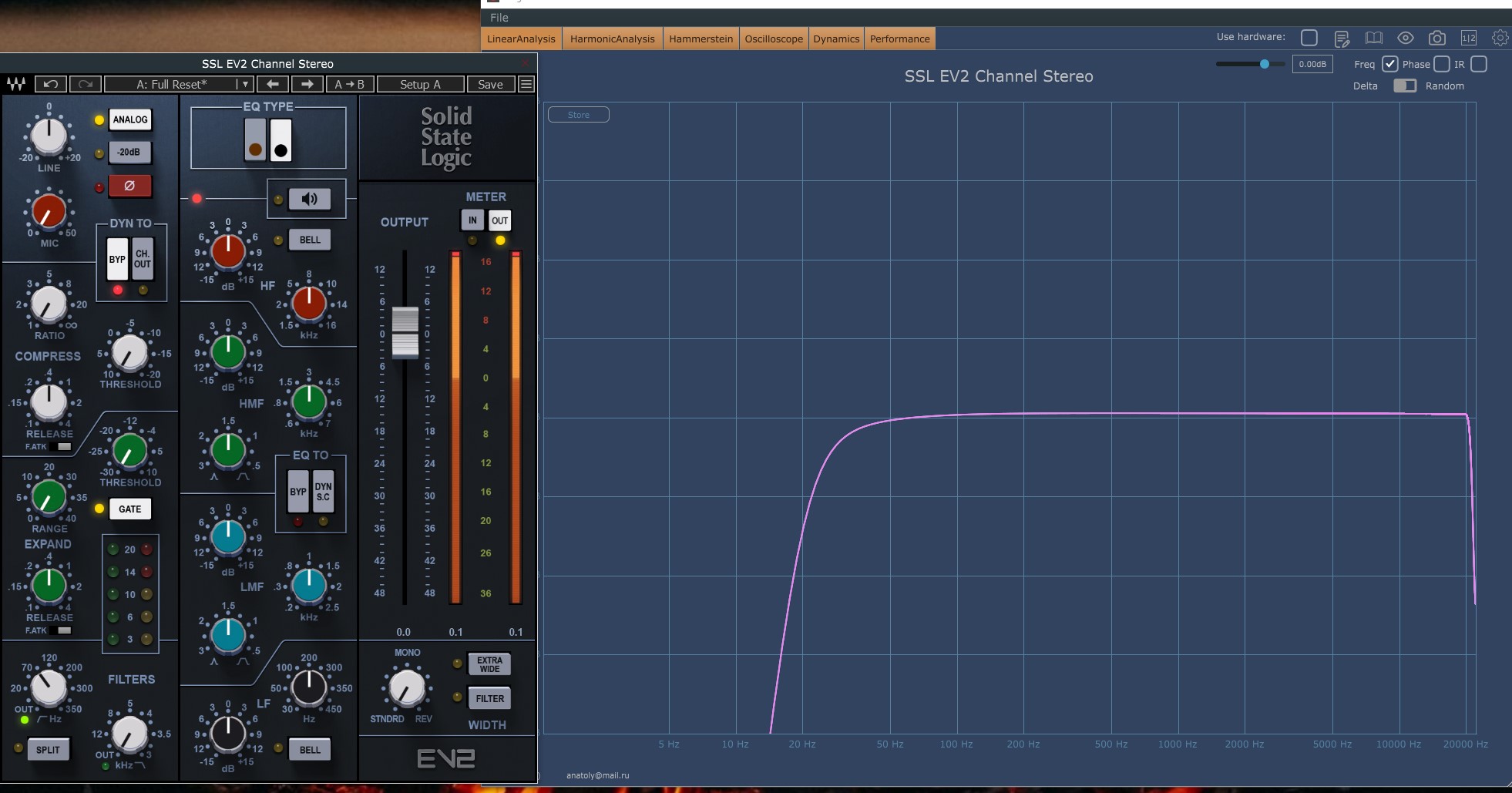Click the EQ TO BYP button
Image resolution: width=1512 pixels, height=793 pixels.
pos(298,492)
